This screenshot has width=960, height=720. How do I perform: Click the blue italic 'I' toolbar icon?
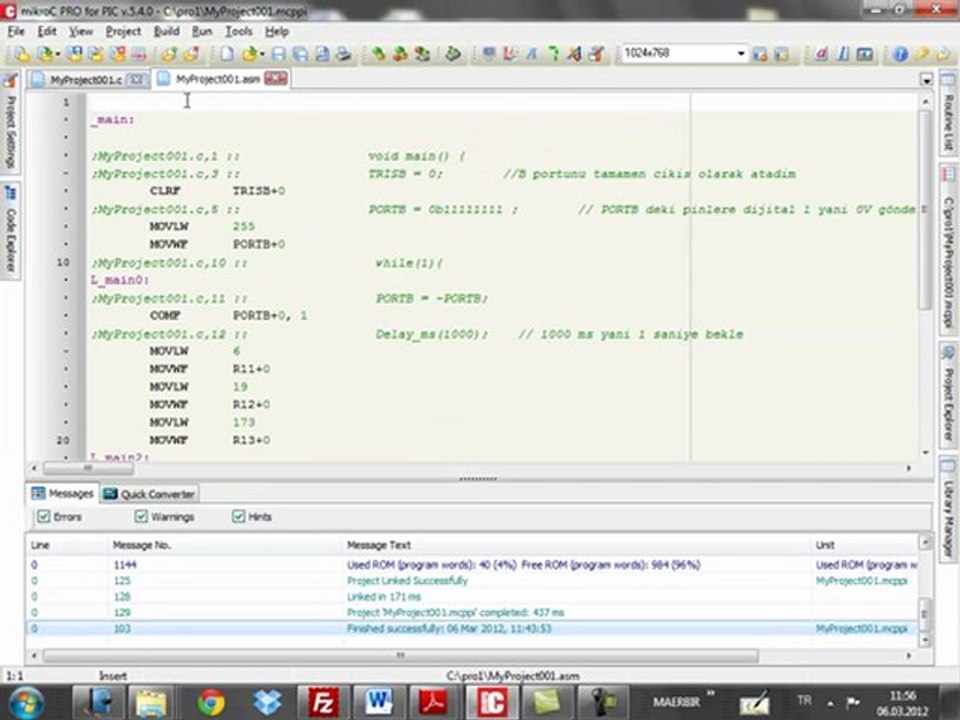(843, 54)
